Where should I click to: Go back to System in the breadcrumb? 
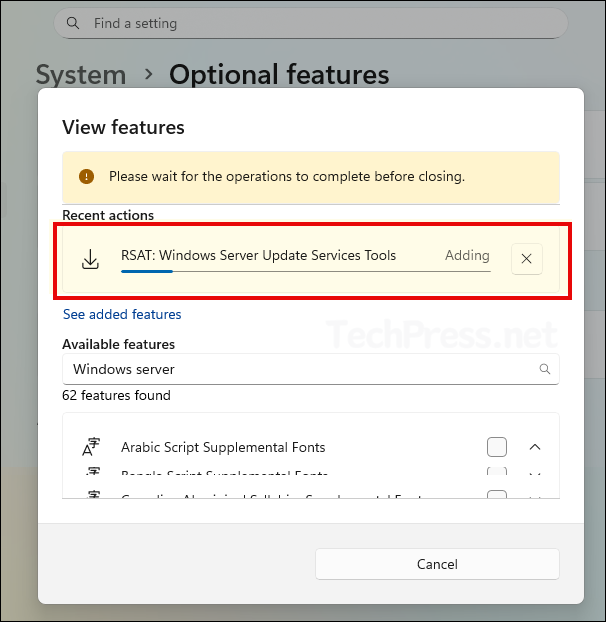pyautogui.click(x=81, y=74)
